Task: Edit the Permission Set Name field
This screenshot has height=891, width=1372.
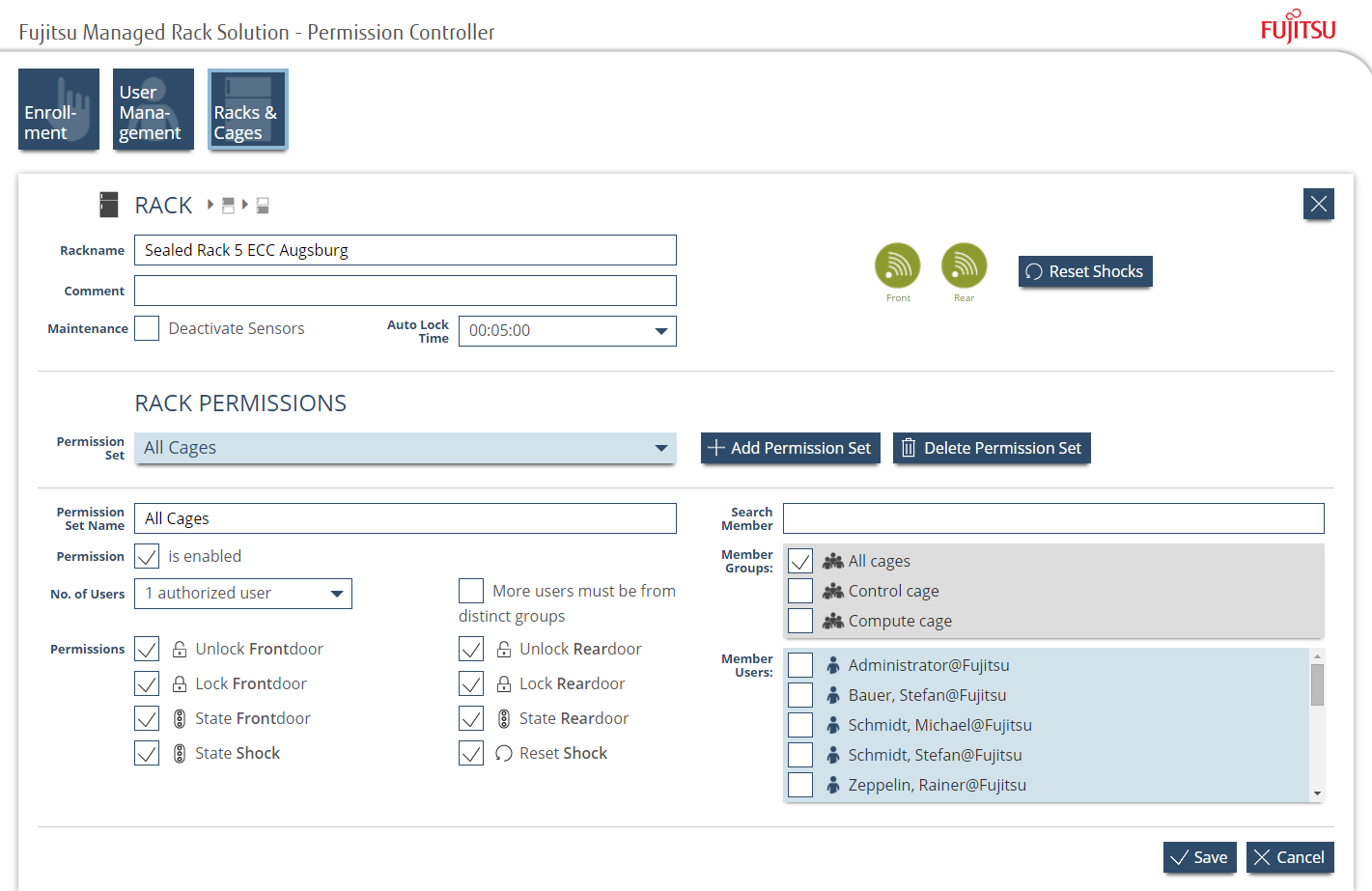Action: [406, 518]
